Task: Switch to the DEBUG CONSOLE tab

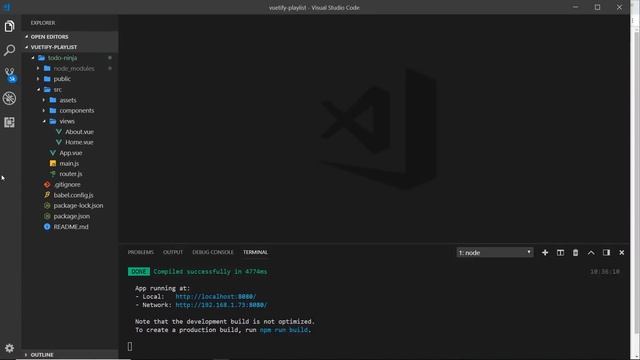Action: tap(213, 252)
